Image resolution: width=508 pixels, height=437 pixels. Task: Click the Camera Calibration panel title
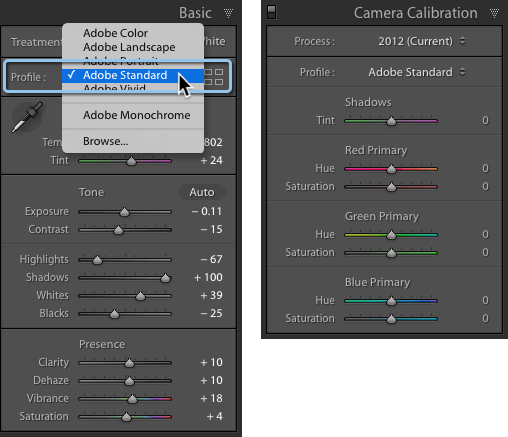click(x=416, y=13)
